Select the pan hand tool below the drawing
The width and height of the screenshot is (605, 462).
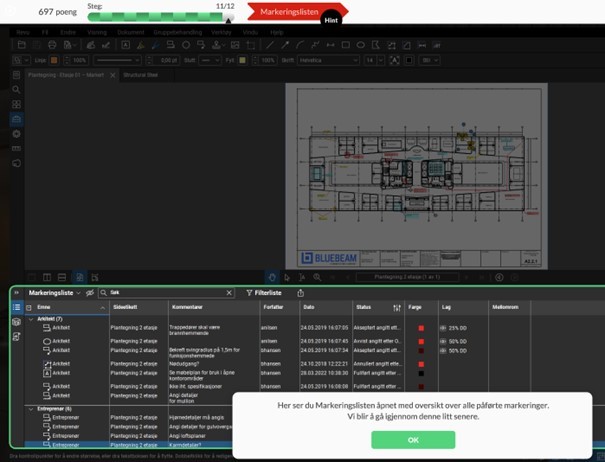click(272, 277)
